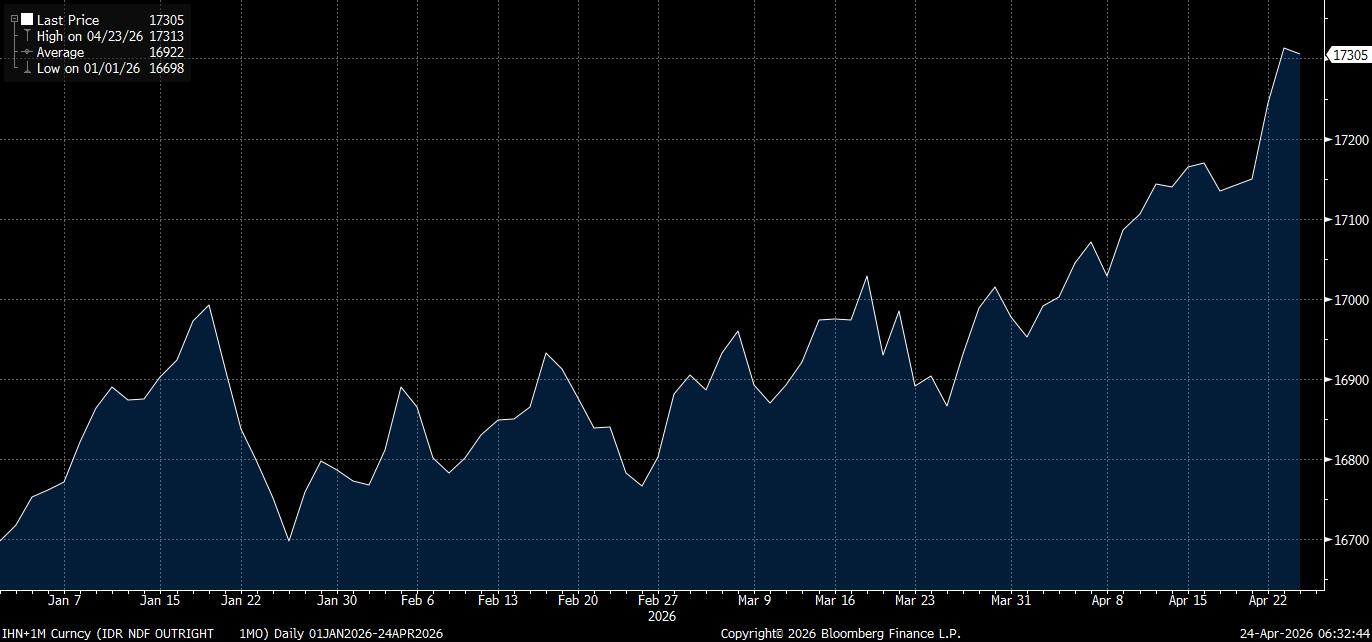Click the Apr 22 date axis label
This screenshot has width=1372, height=642.
click(x=1268, y=601)
